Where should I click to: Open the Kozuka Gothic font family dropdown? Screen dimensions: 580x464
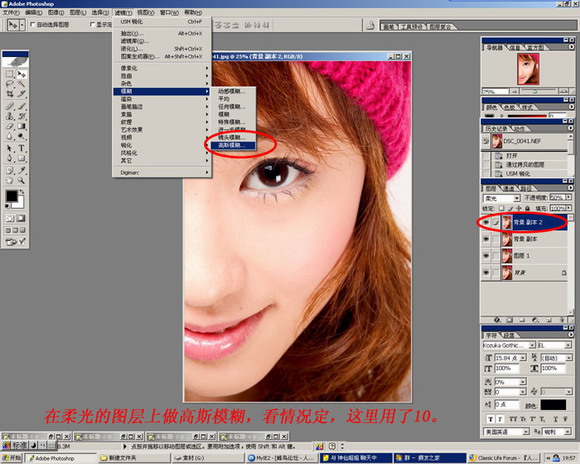[x=509, y=345]
